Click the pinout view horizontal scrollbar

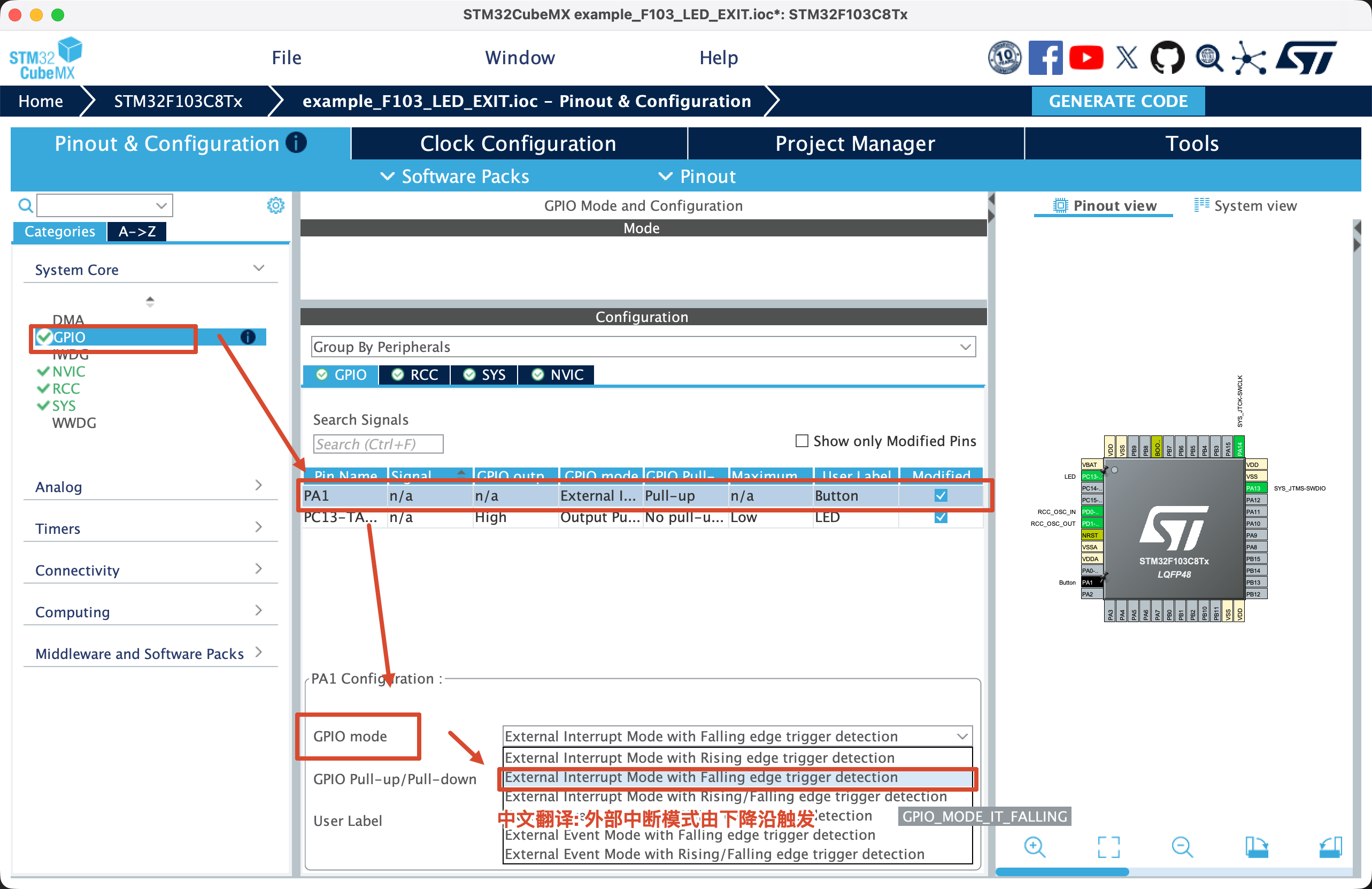(x=1062, y=872)
